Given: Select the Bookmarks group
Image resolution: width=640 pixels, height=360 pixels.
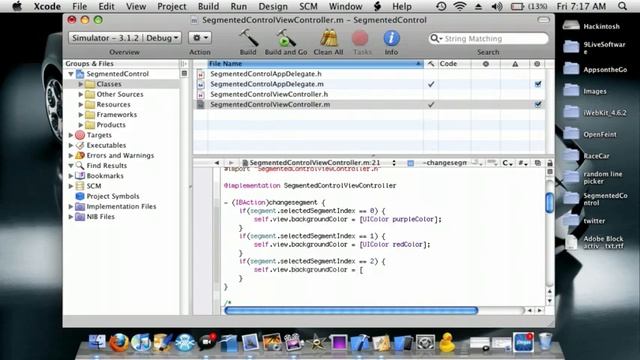Looking at the screenshot, I should tap(105, 176).
